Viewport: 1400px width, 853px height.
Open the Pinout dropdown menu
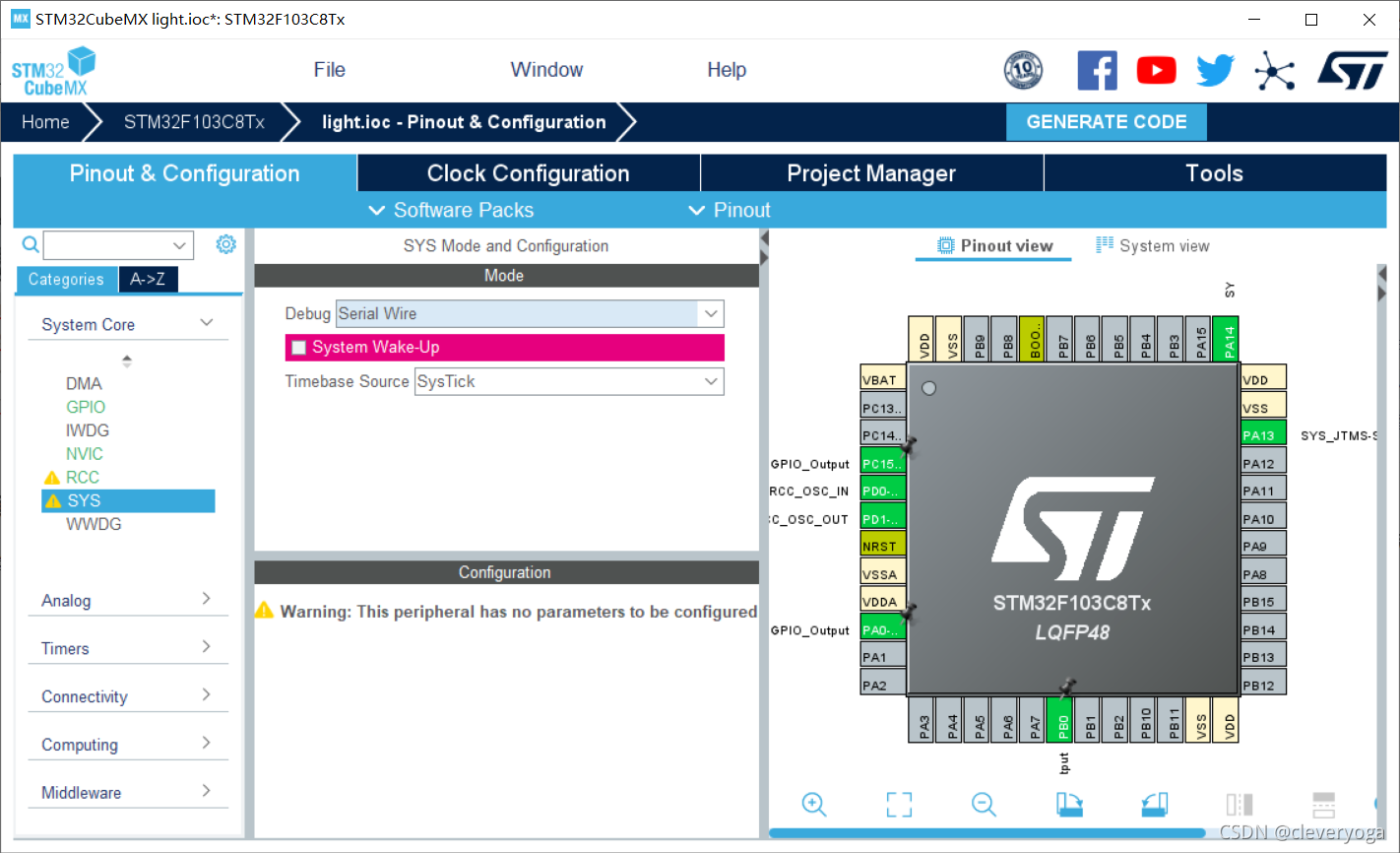pos(730,210)
